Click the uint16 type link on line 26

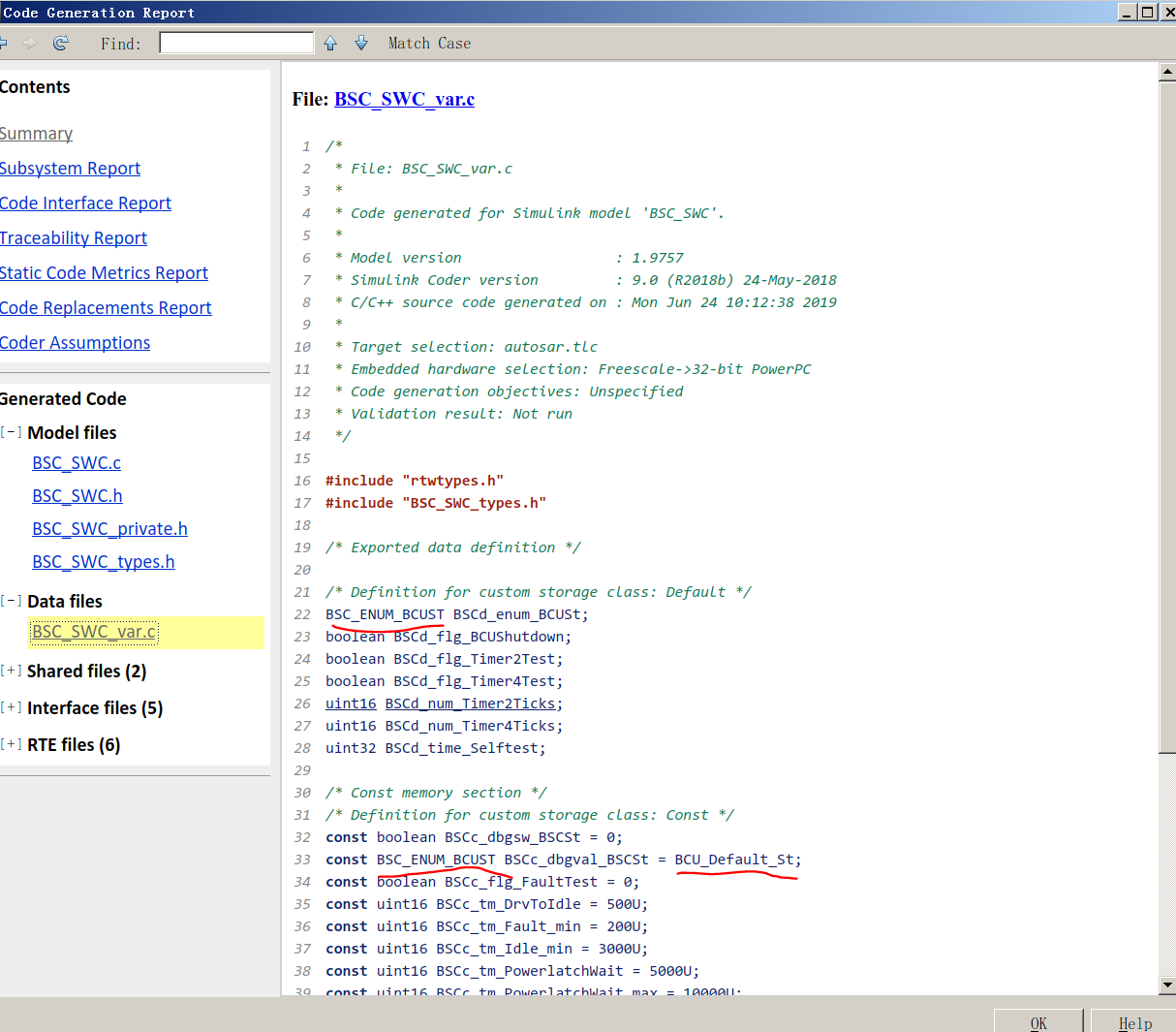351,704
